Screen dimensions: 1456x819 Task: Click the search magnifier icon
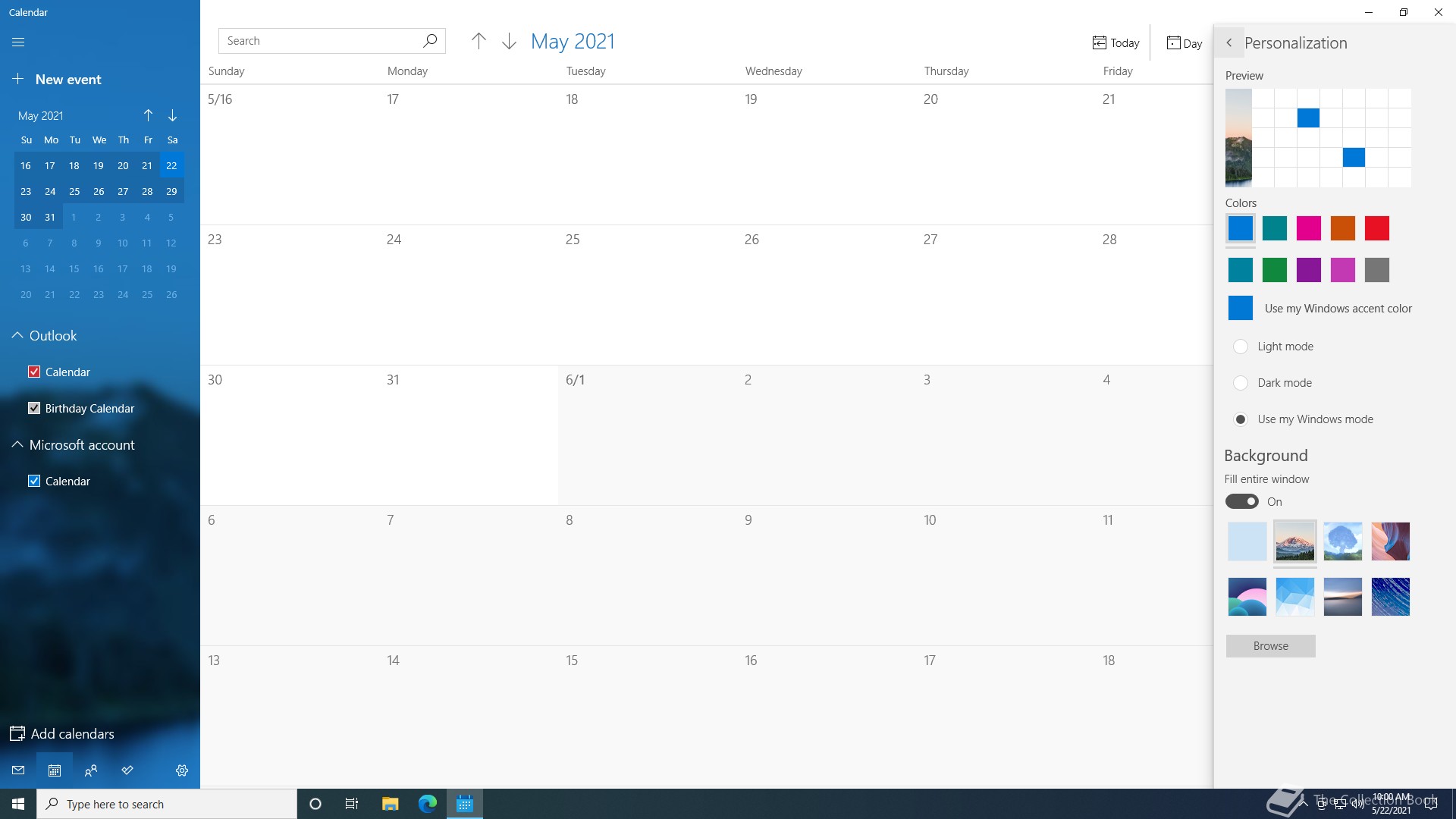430,41
